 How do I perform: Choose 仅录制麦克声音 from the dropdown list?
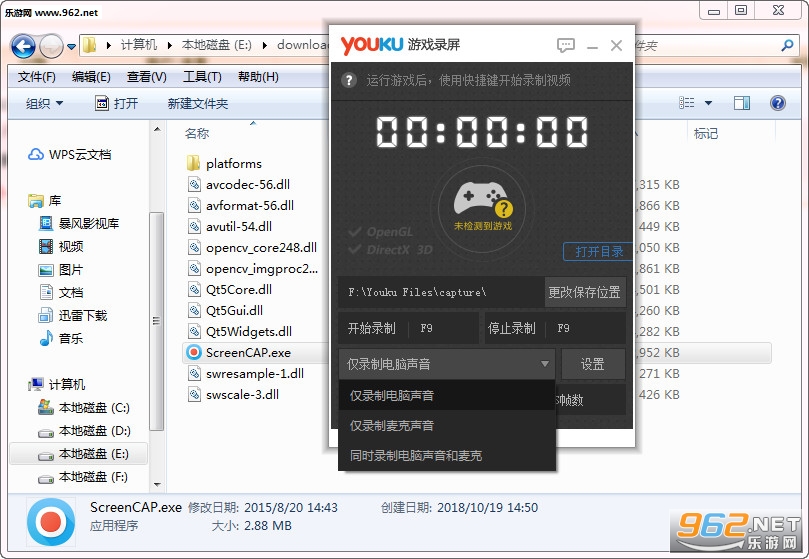pyautogui.click(x=447, y=425)
